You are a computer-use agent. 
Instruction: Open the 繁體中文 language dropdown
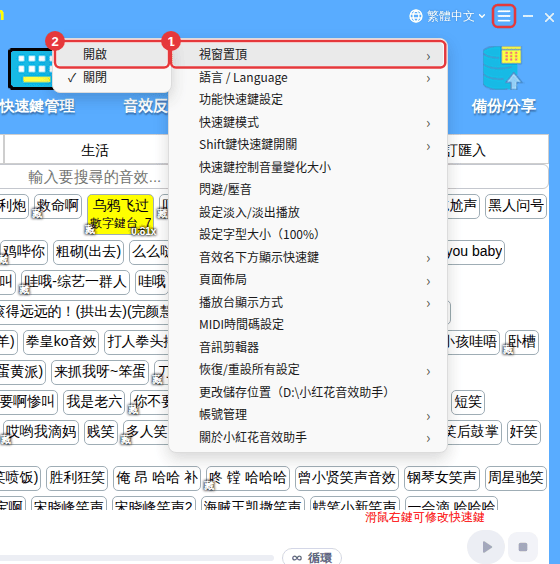[x=455, y=16]
